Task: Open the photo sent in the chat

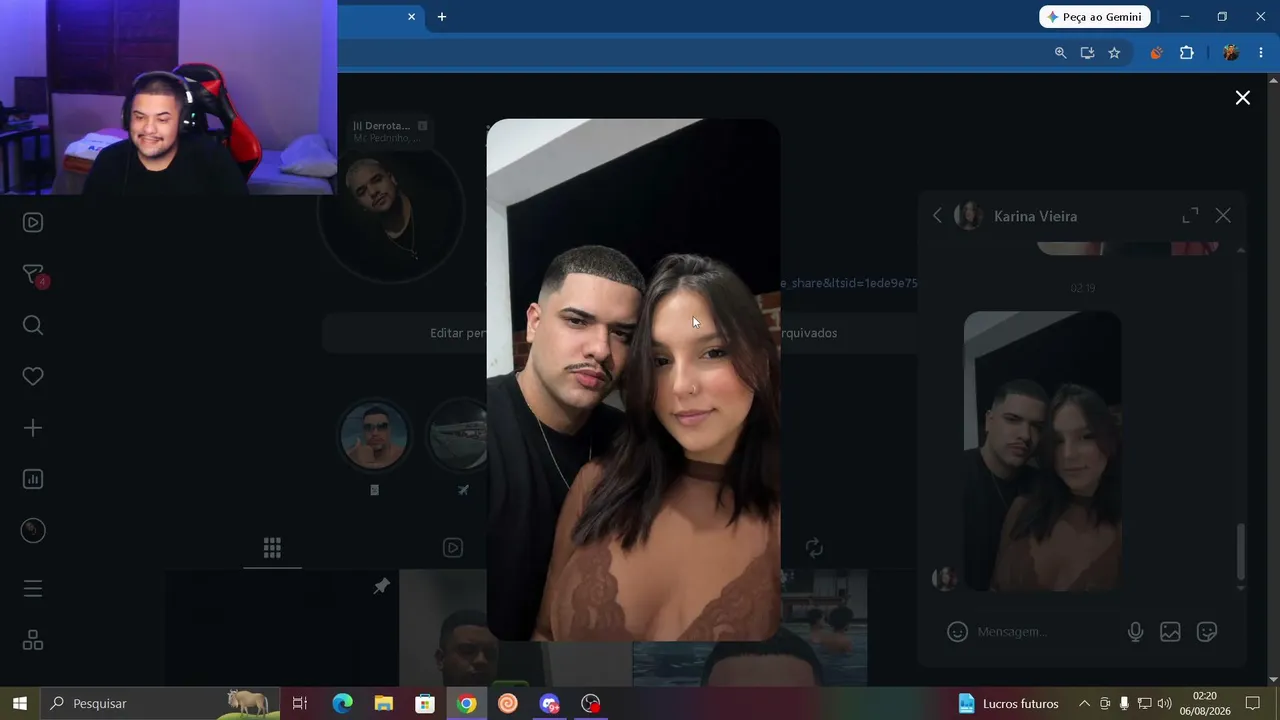Action: (x=1042, y=451)
